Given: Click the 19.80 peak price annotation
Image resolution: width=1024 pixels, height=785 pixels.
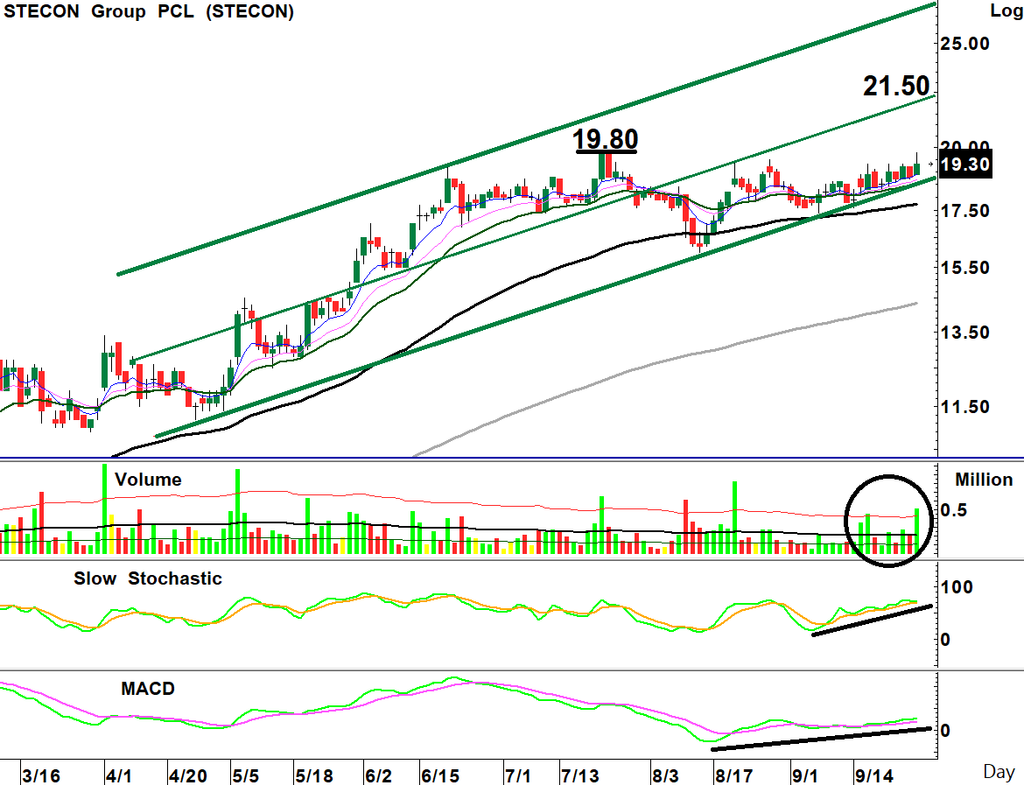Looking at the screenshot, I should 605,139.
